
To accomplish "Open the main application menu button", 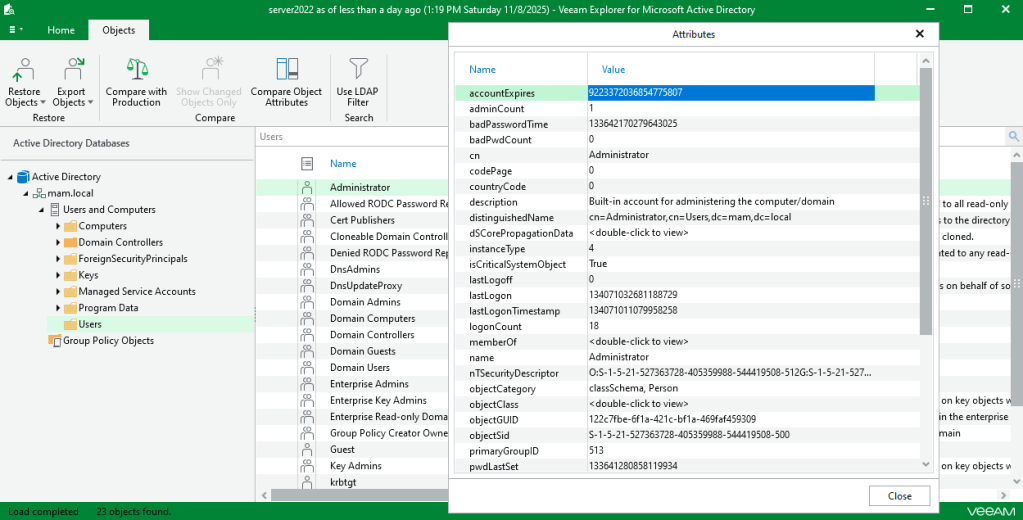I will [x=15, y=30].
